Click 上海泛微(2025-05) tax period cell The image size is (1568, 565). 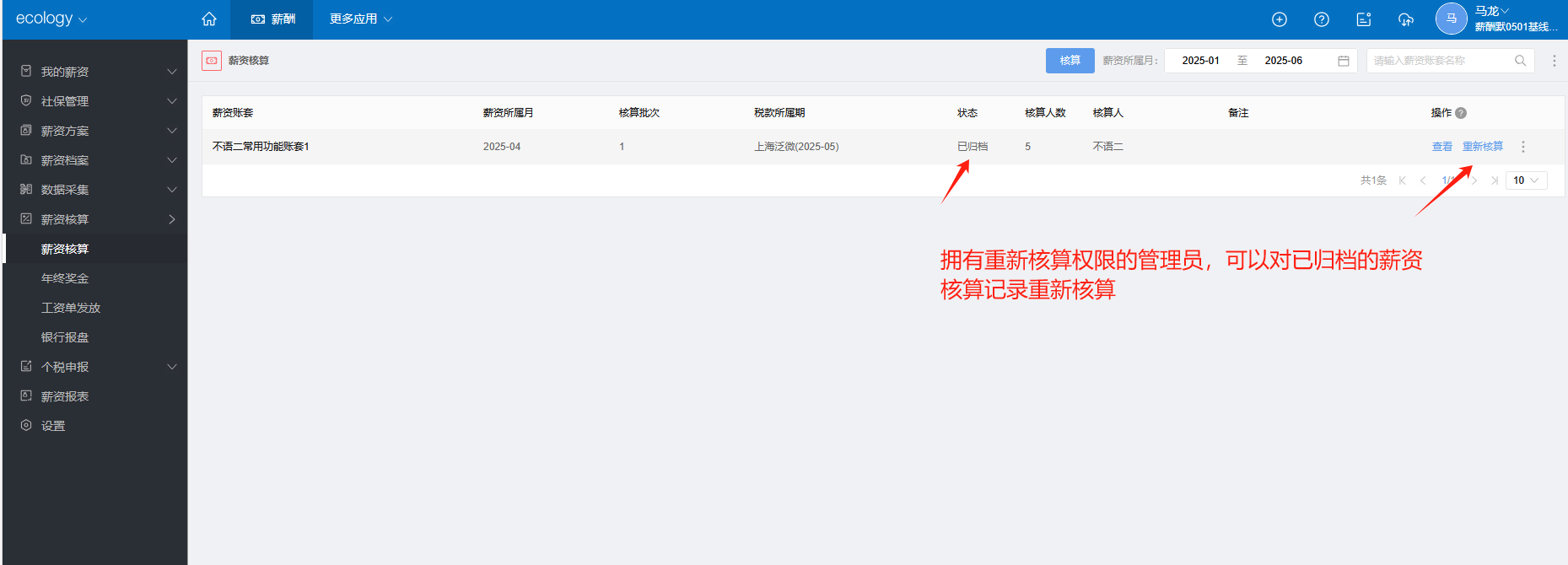[x=796, y=147]
